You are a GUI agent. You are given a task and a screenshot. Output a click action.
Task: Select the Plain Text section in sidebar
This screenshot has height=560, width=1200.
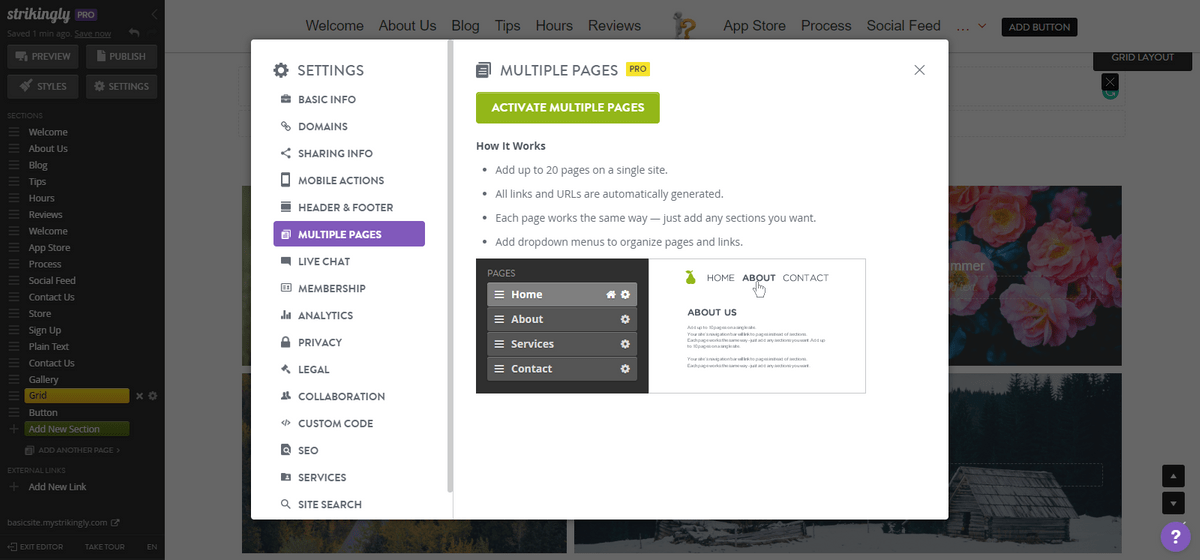pyautogui.click(x=49, y=347)
